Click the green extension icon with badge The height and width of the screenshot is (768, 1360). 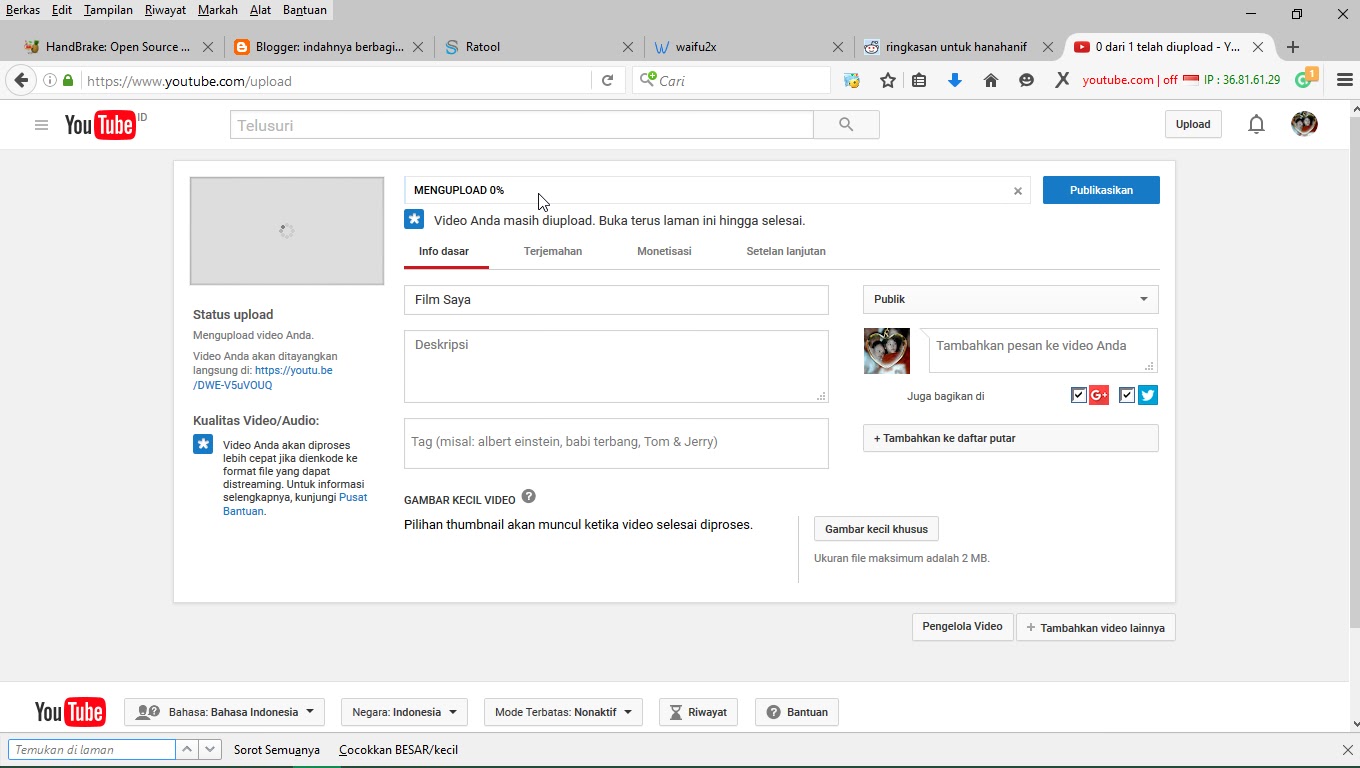tap(1305, 79)
